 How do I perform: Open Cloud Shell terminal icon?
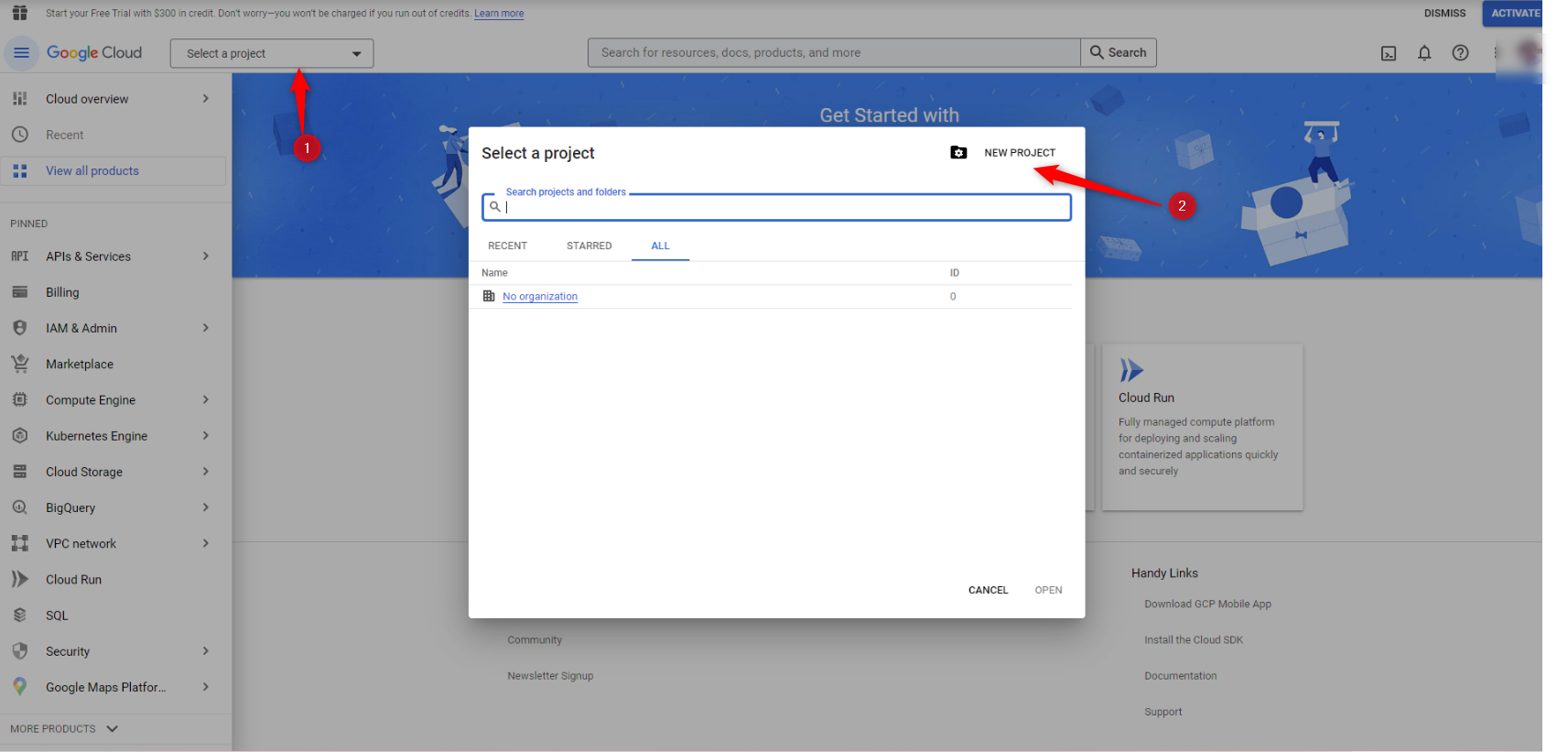[1389, 53]
